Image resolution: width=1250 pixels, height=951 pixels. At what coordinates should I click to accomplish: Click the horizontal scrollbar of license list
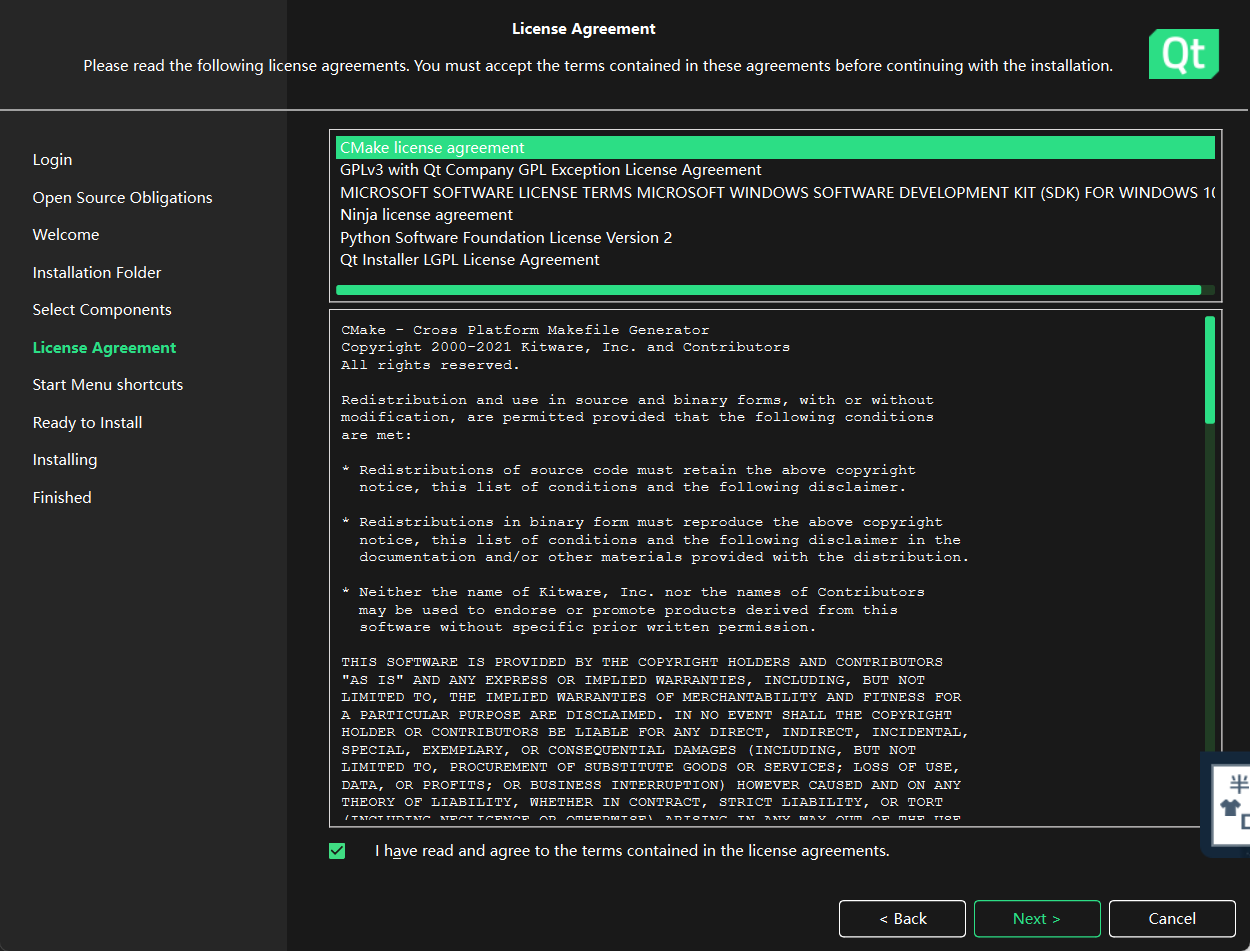point(768,290)
